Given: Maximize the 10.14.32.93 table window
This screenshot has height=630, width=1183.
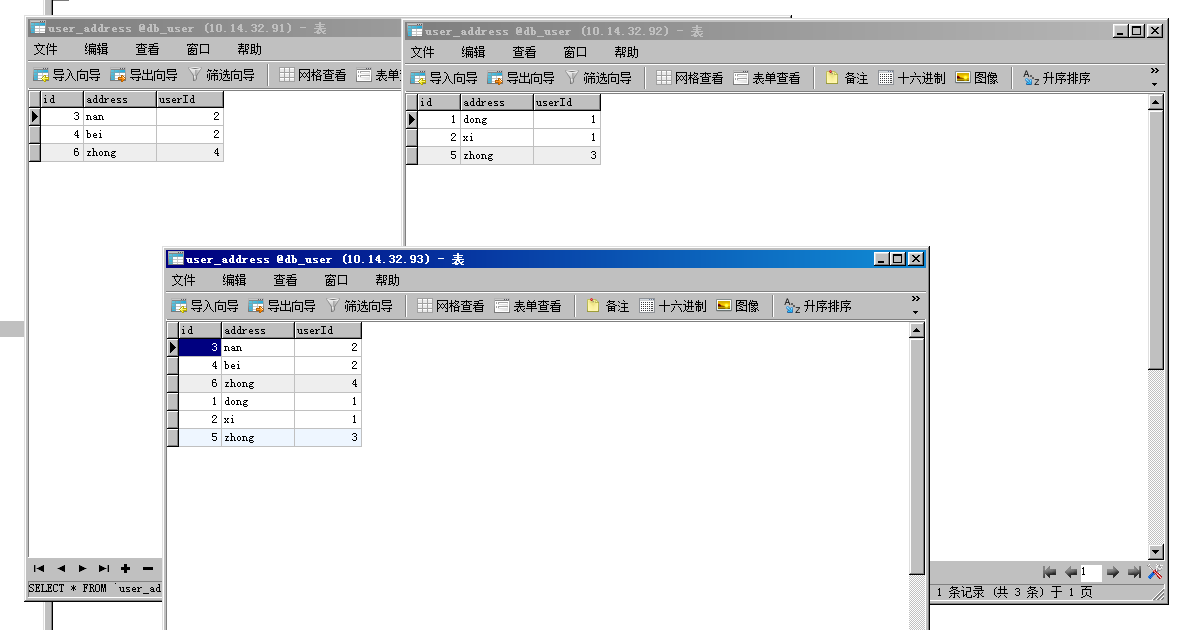Looking at the screenshot, I should coord(898,259).
